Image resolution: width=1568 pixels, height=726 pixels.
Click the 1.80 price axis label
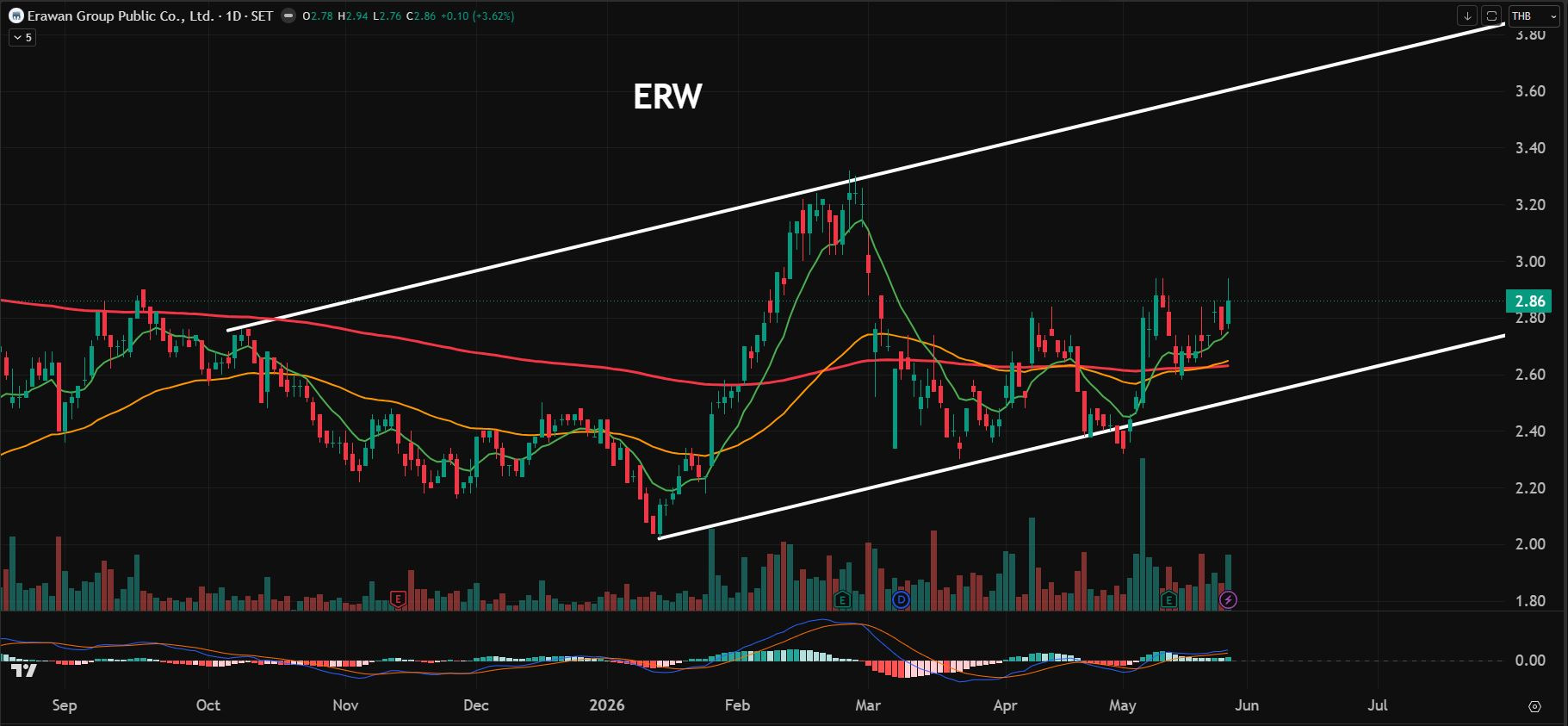coord(1530,601)
